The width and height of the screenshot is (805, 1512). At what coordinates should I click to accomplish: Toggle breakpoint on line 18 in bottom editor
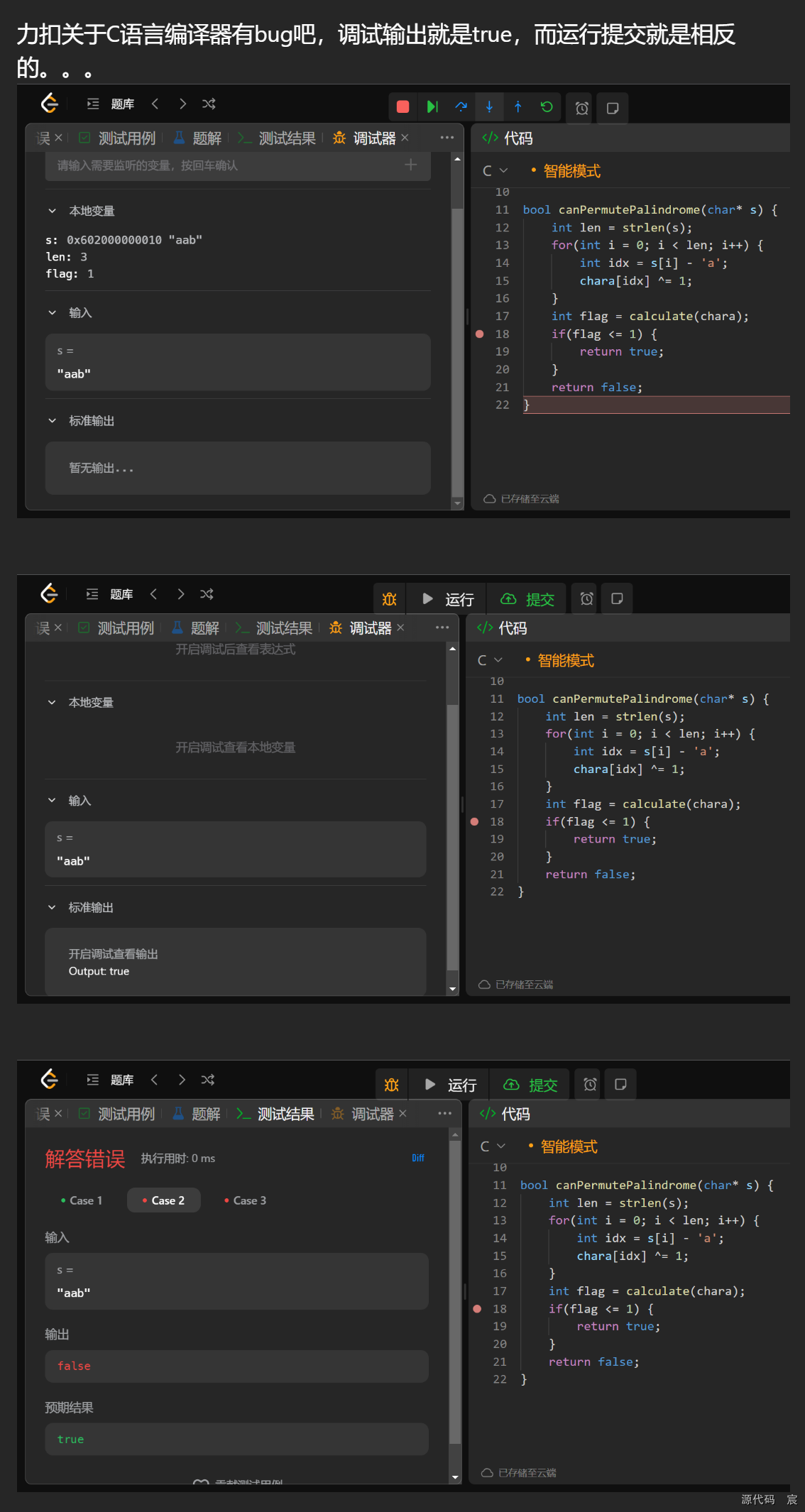pyautogui.click(x=477, y=1308)
